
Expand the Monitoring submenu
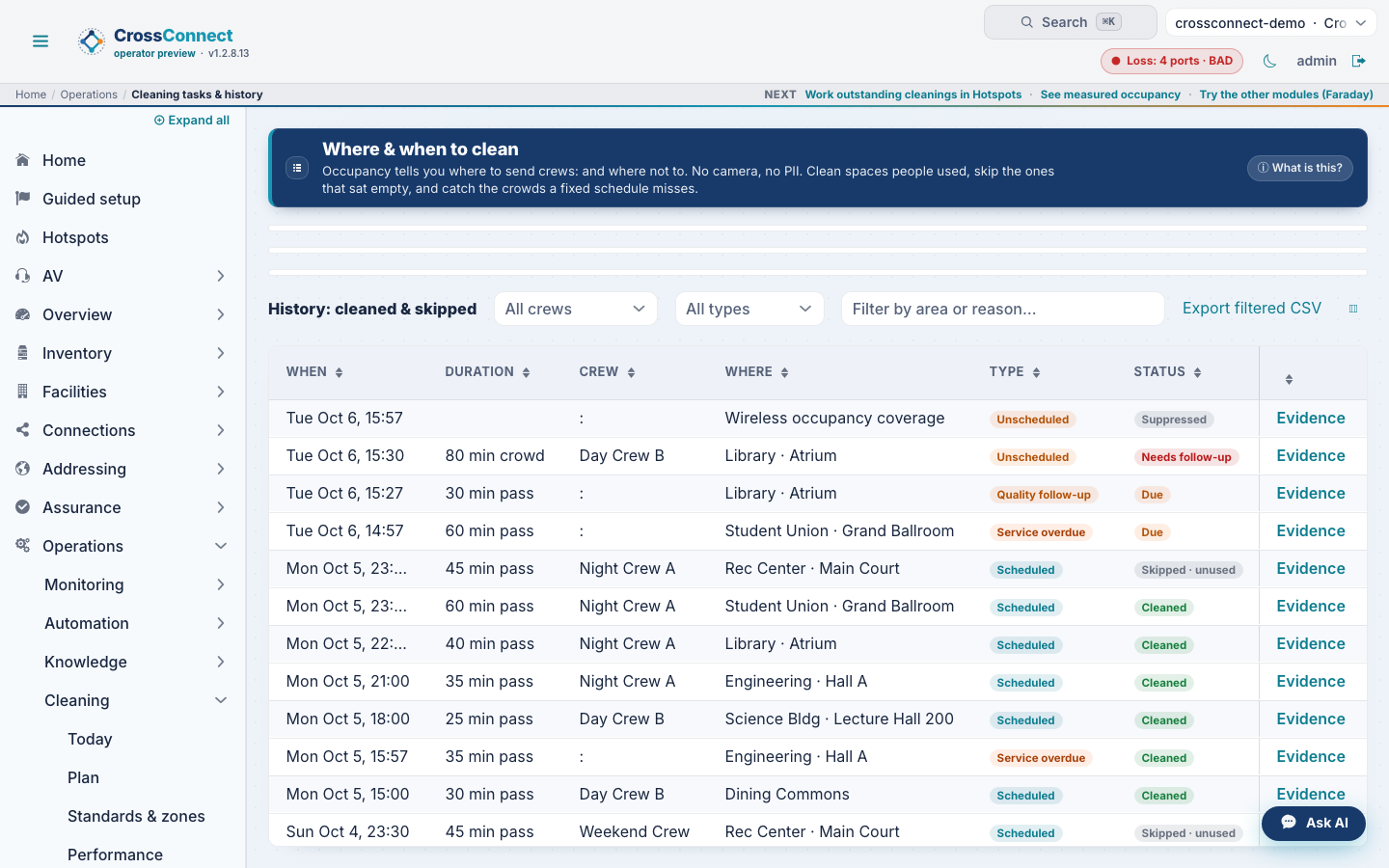pos(221,584)
